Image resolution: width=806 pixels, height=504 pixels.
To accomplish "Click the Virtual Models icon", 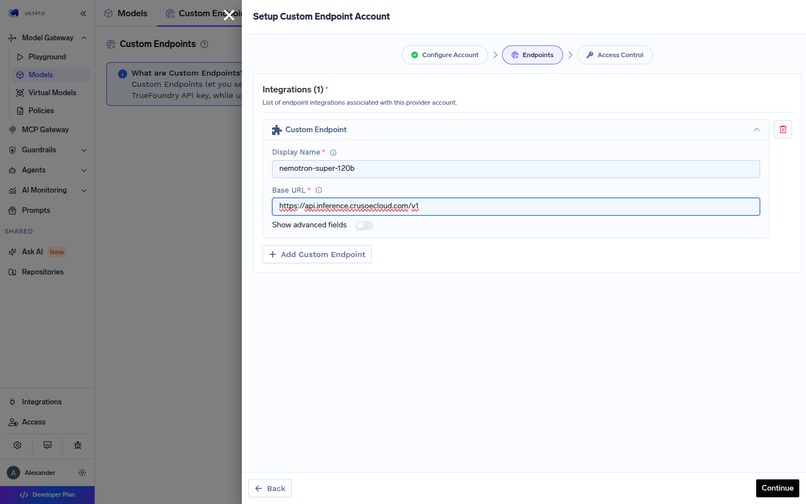I will [x=20, y=93].
